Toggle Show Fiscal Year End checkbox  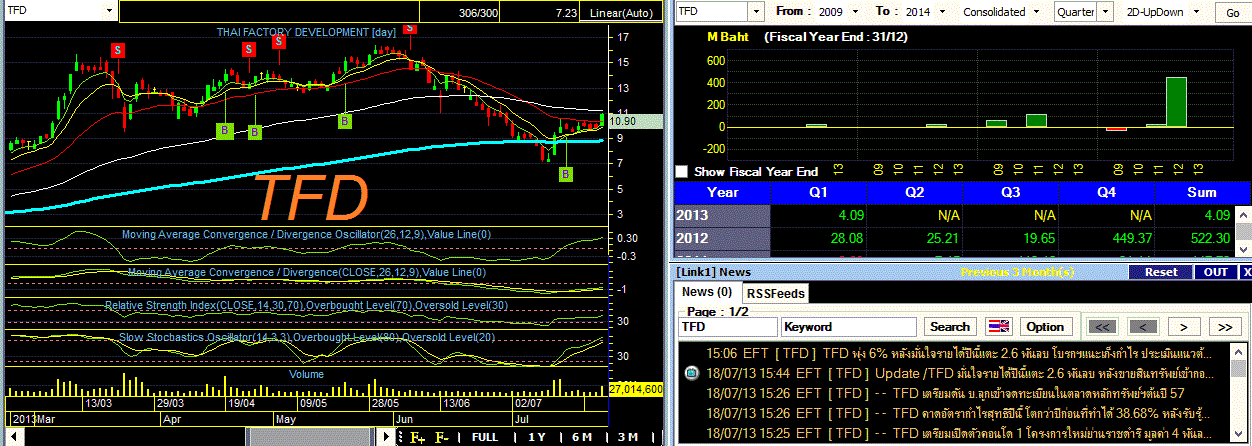[682, 172]
